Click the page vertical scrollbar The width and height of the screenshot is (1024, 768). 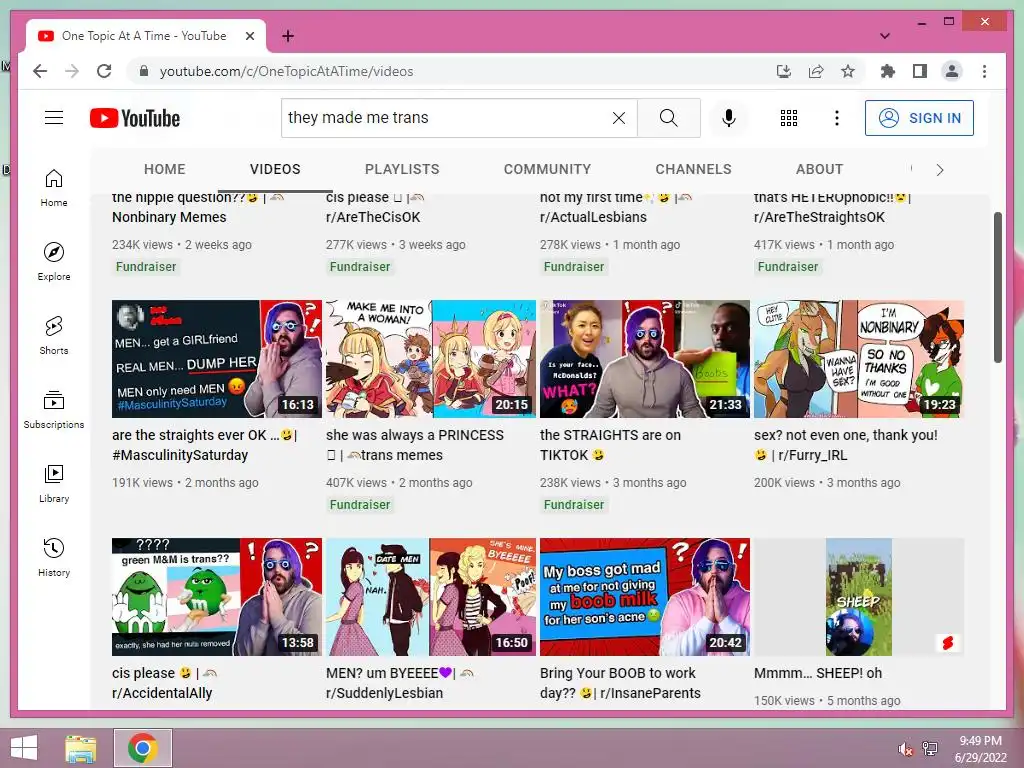pyautogui.click(x=997, y=287)
